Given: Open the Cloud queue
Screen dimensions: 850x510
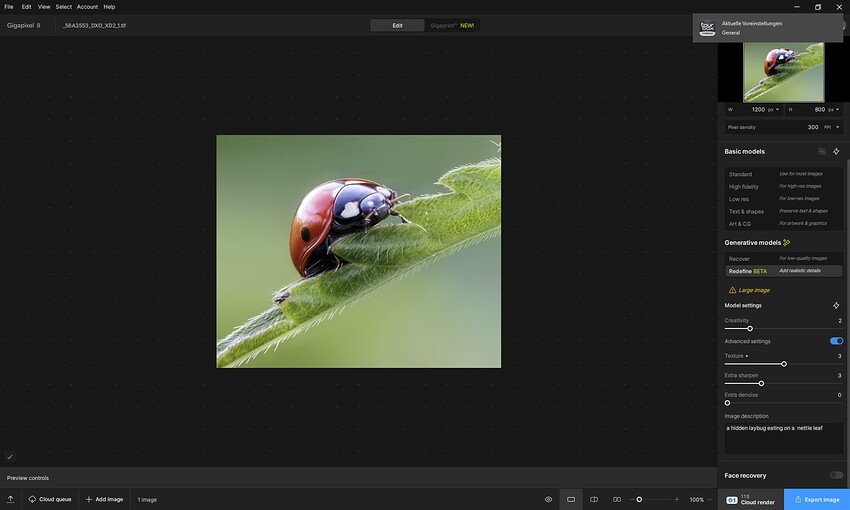Looking at the screenshot, I should click(49, 499).
